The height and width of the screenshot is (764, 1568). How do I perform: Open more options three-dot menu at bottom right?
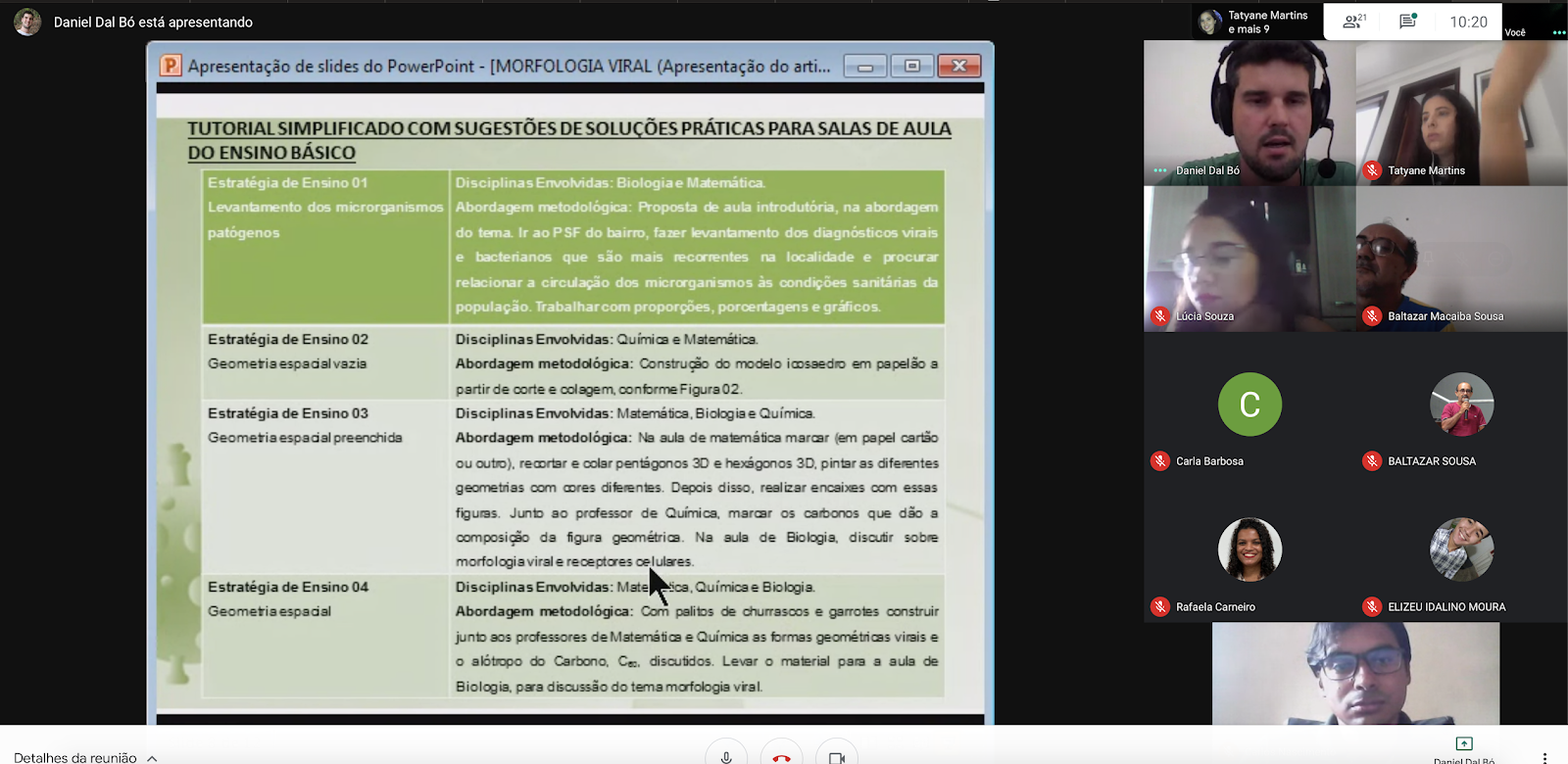click(x=1544, y=757)
